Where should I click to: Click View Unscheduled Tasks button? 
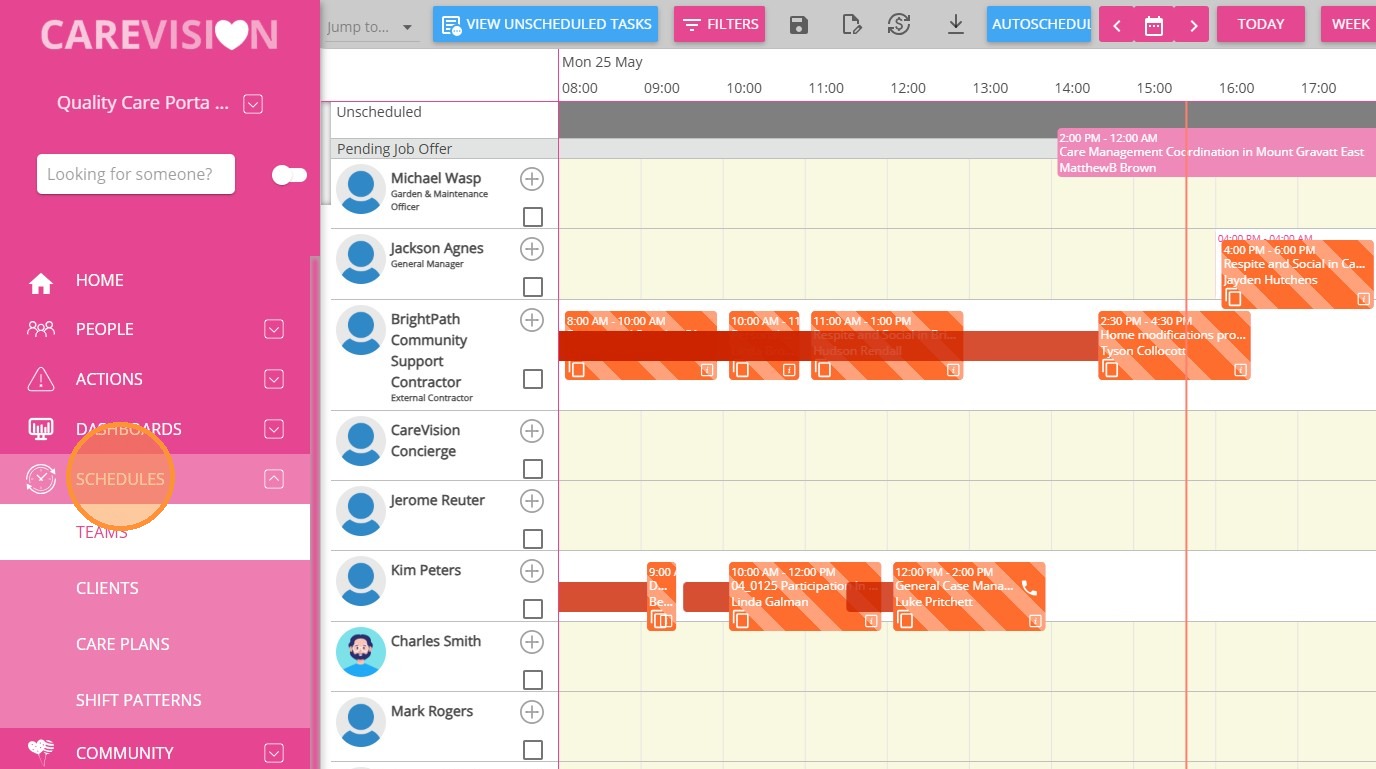(x=546, y=24)
